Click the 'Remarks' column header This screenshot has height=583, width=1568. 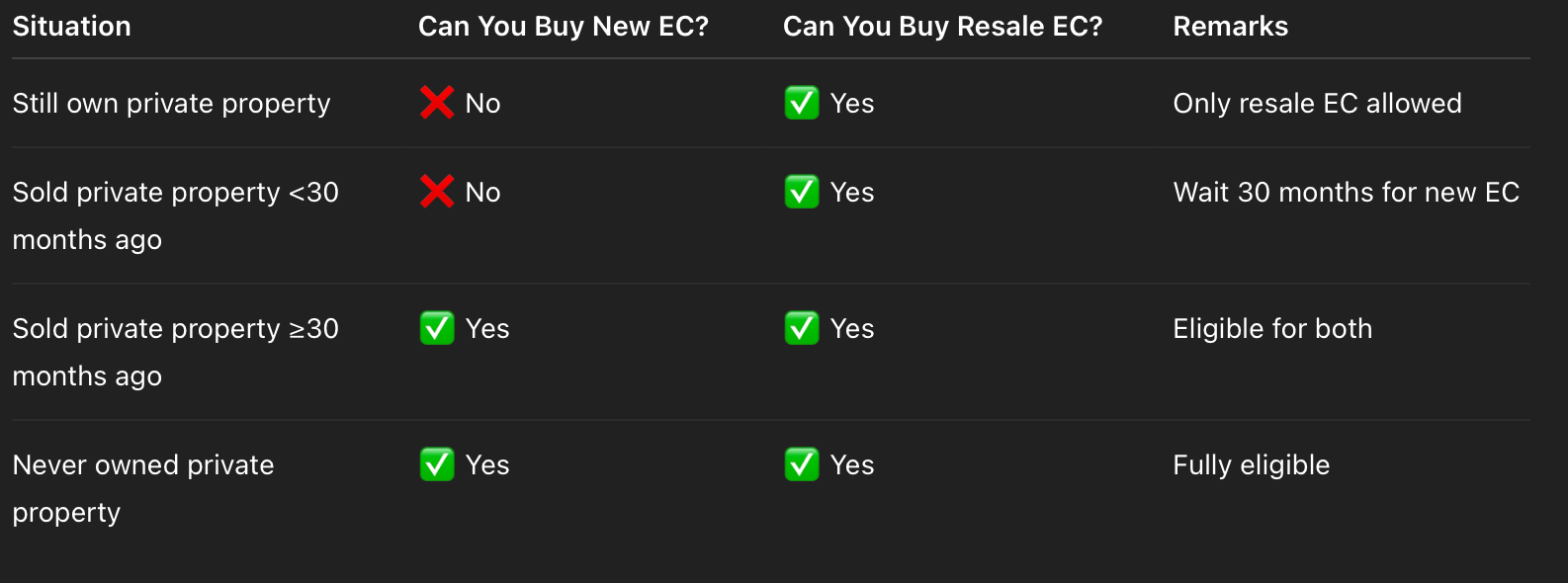pyautogui.click(x=1230, y=27)
